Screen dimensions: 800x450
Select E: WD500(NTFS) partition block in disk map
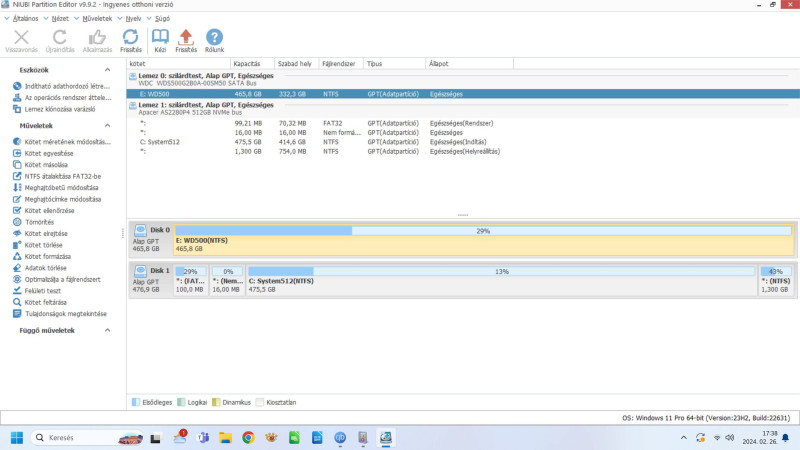[484, 239]
